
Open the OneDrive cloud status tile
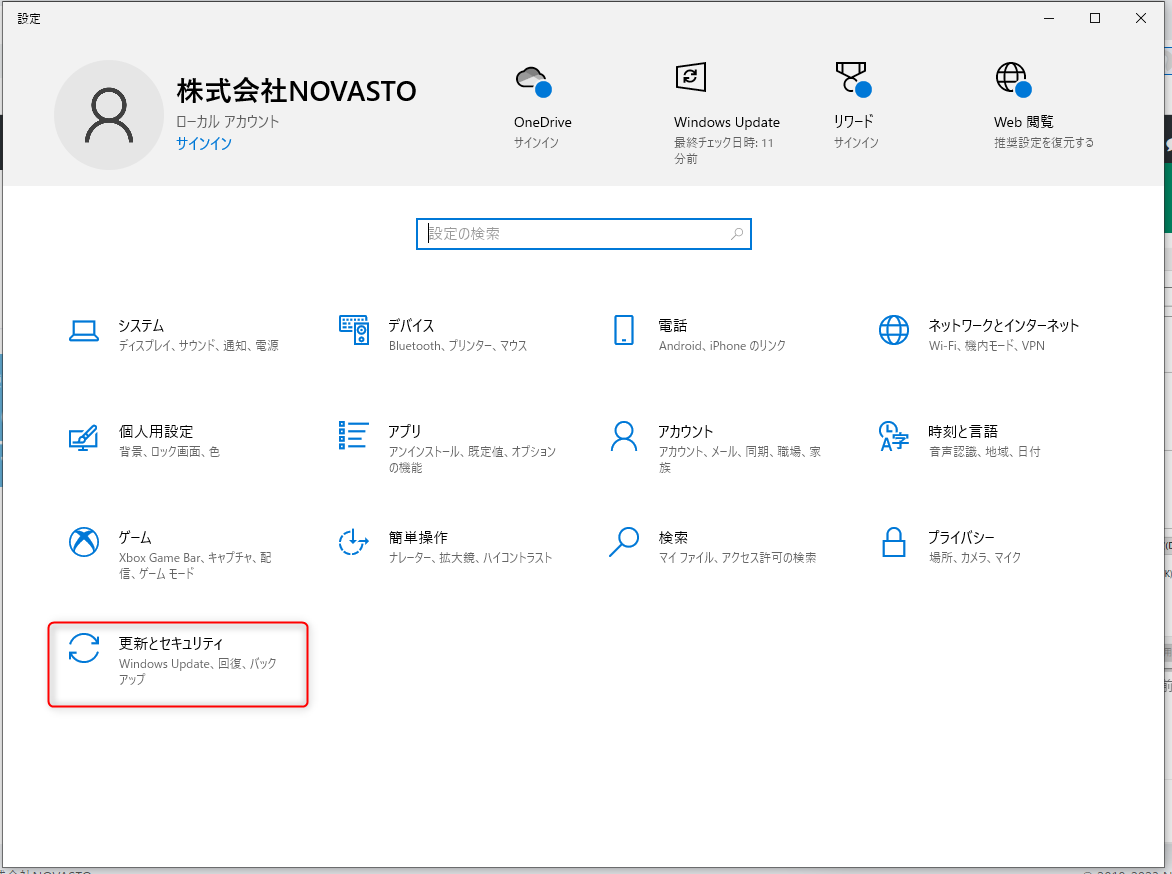point(543,107)
